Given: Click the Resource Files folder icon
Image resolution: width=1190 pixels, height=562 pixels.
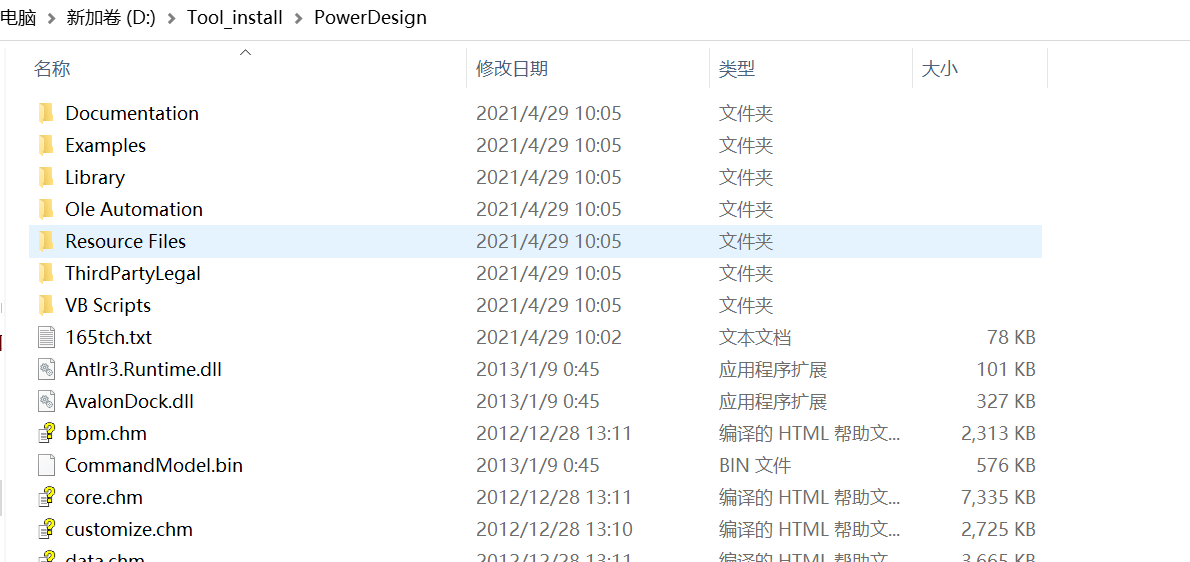Looking at the screenshot, I should (46, 241).
